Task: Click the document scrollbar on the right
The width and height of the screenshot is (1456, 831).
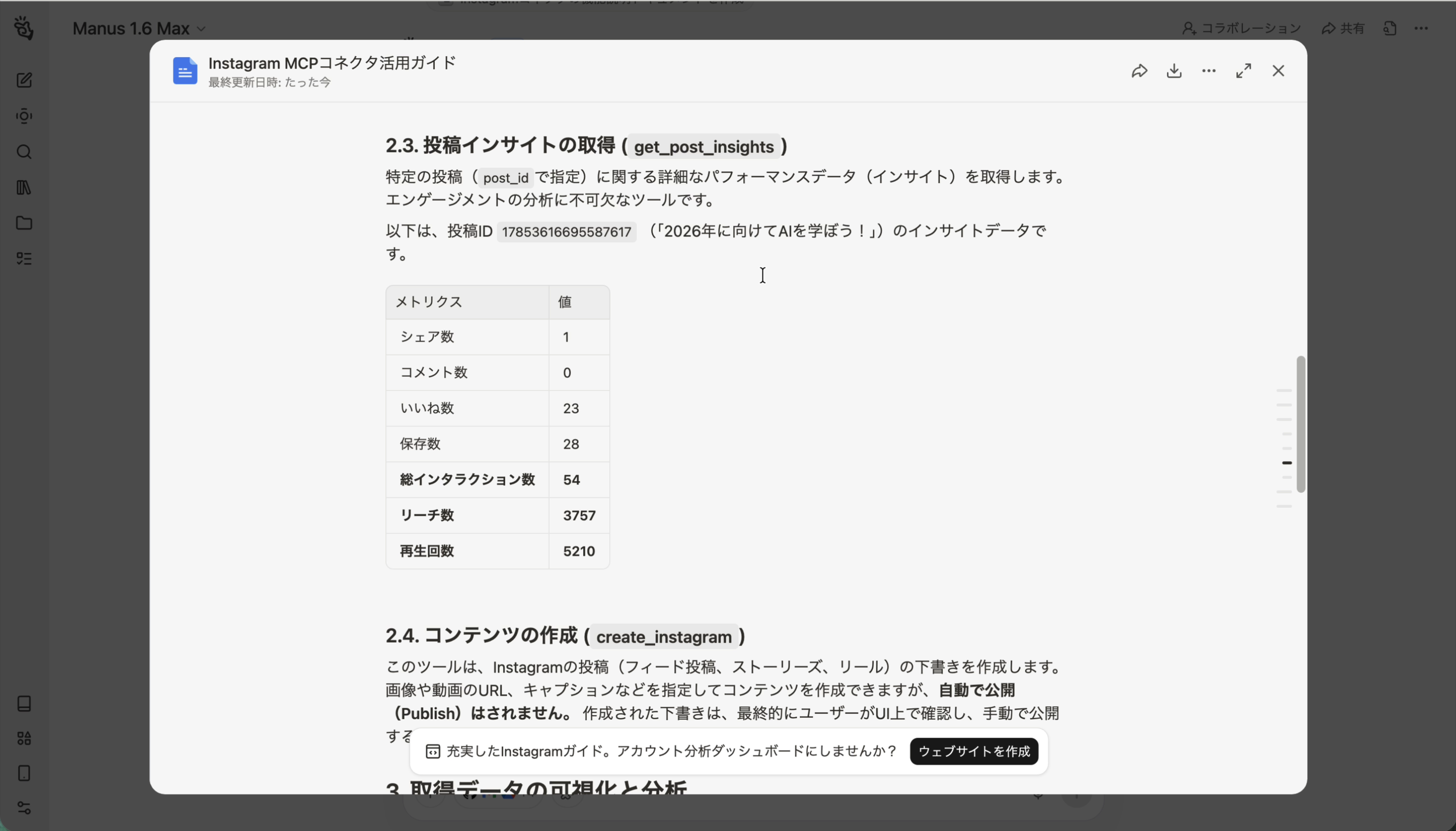Action: [x=1301, y=422]
